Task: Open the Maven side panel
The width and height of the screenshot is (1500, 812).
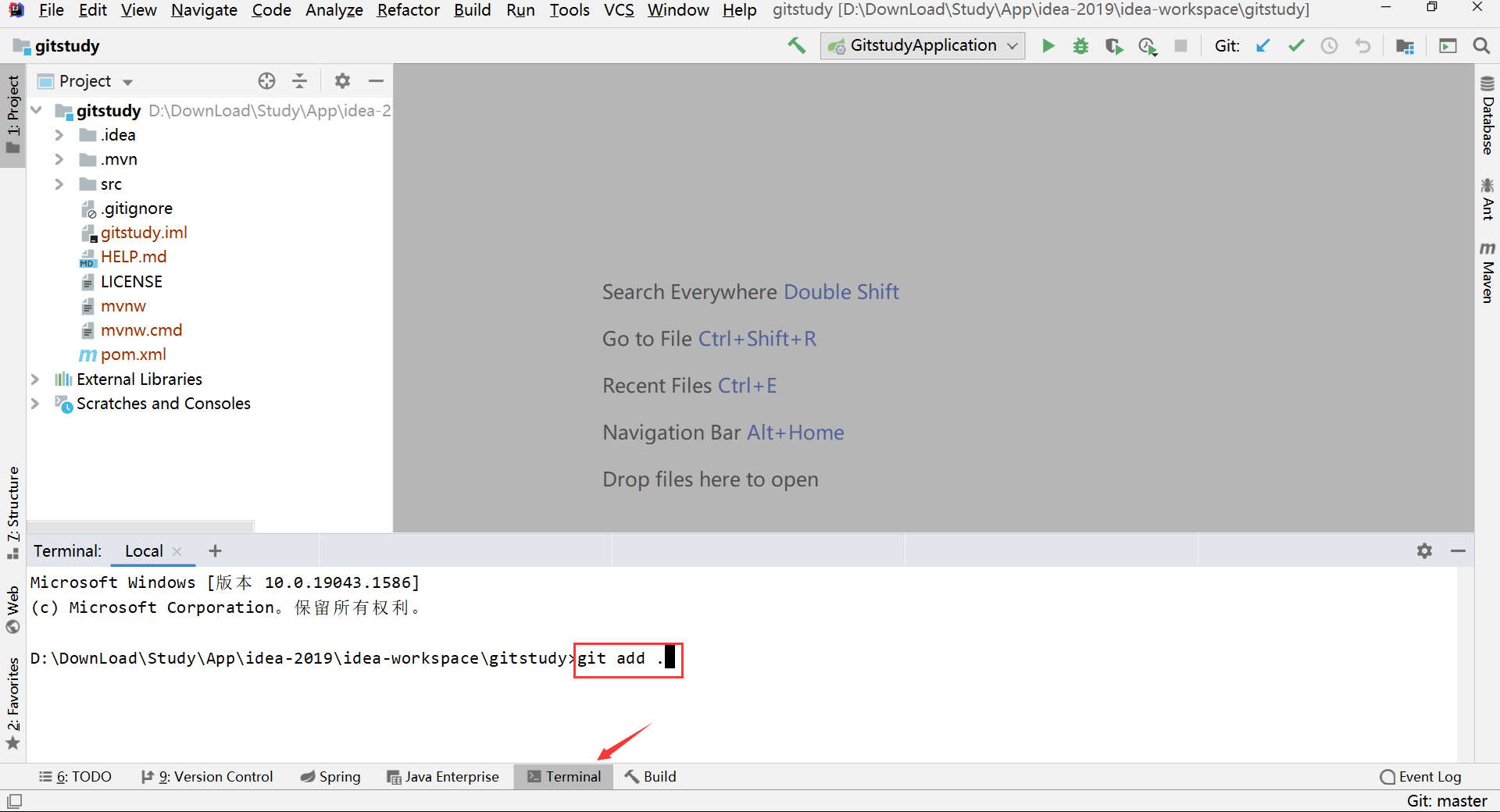Action: [1487, 272]
